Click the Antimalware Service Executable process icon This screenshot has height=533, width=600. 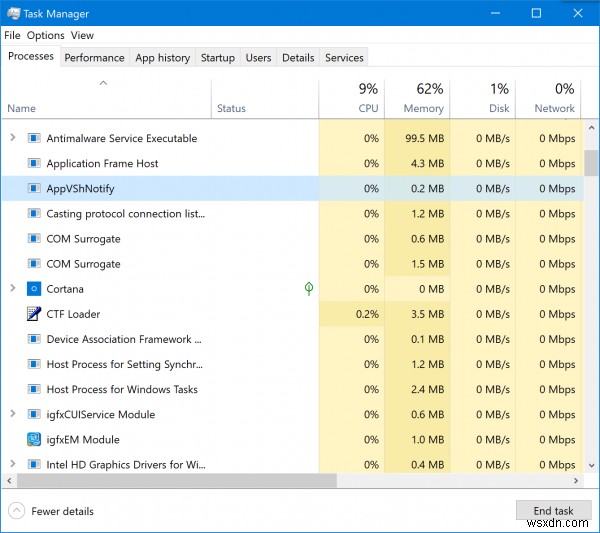click(x=34, y=138)
